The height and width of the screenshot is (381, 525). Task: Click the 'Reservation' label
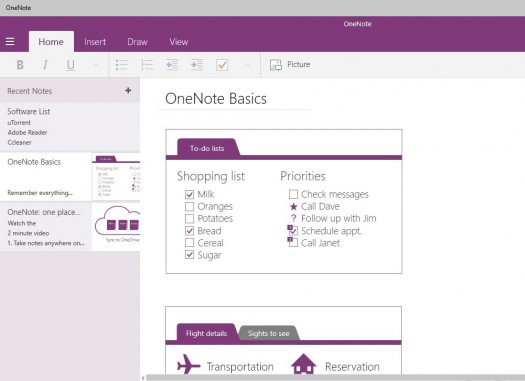click(x=352, y=367)
